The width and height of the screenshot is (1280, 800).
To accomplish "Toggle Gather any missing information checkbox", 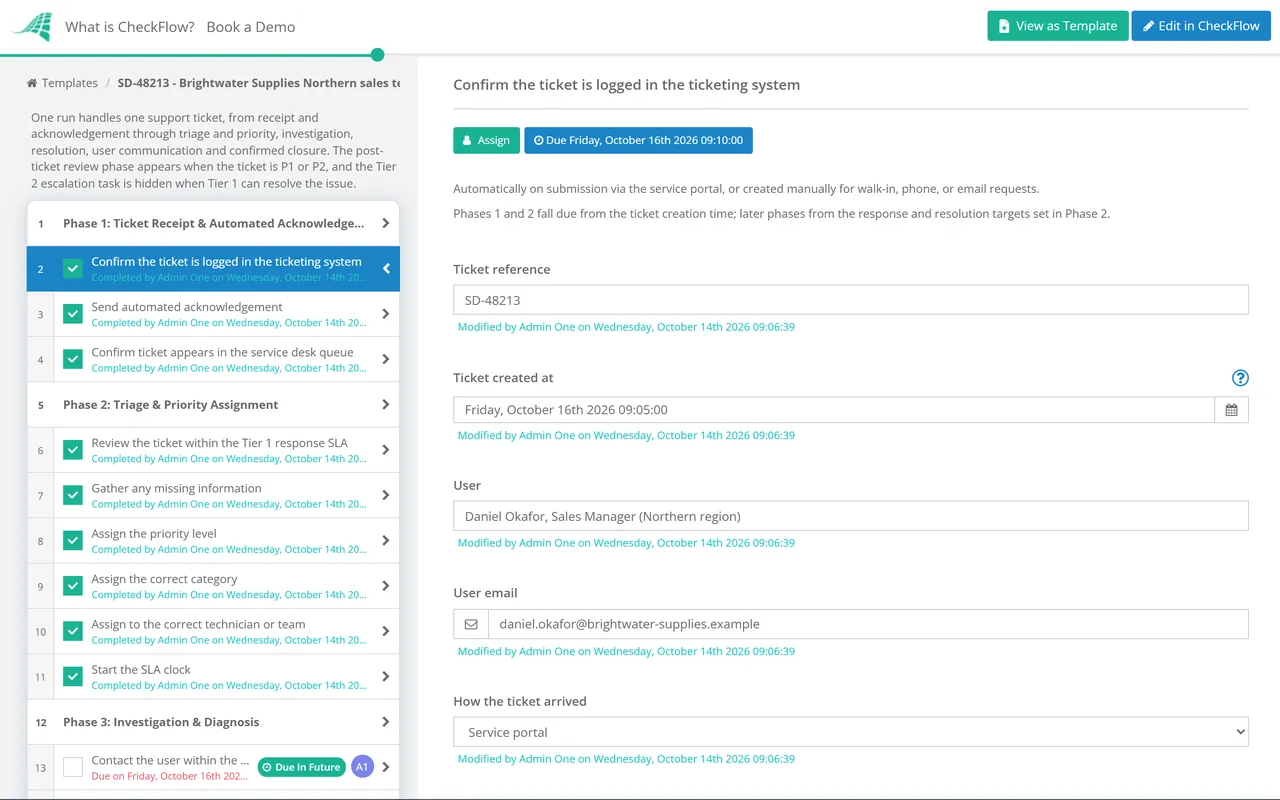I will pos(73,495).
